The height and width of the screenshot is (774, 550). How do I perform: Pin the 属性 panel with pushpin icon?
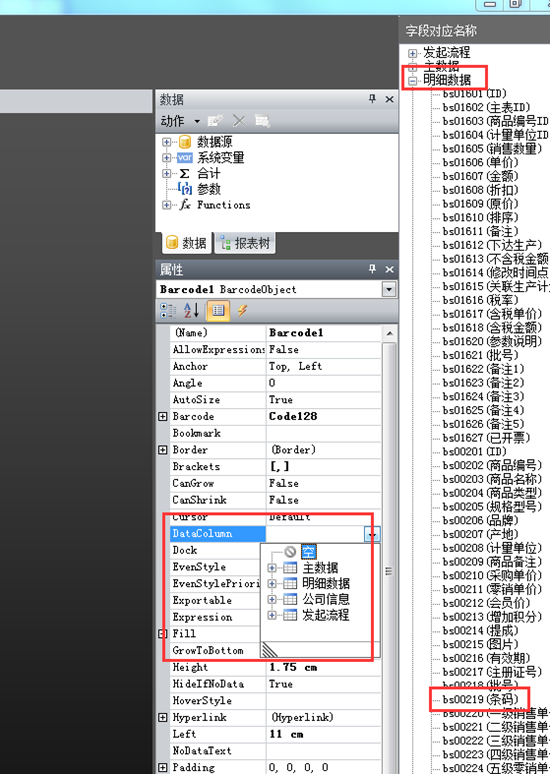tap(372, 269)
